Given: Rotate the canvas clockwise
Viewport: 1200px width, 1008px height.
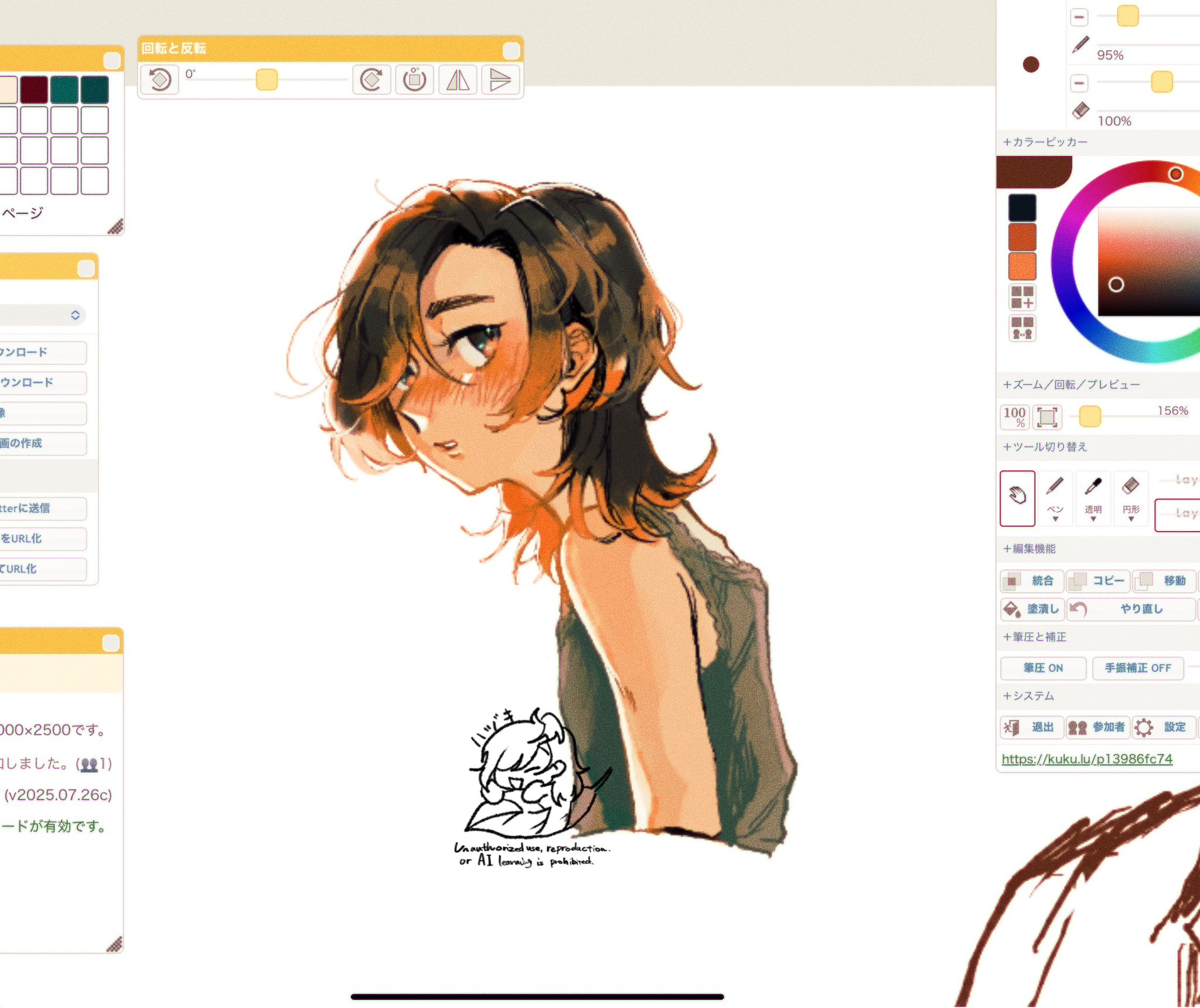Looking at the screenshot, I should pos(371,80).
